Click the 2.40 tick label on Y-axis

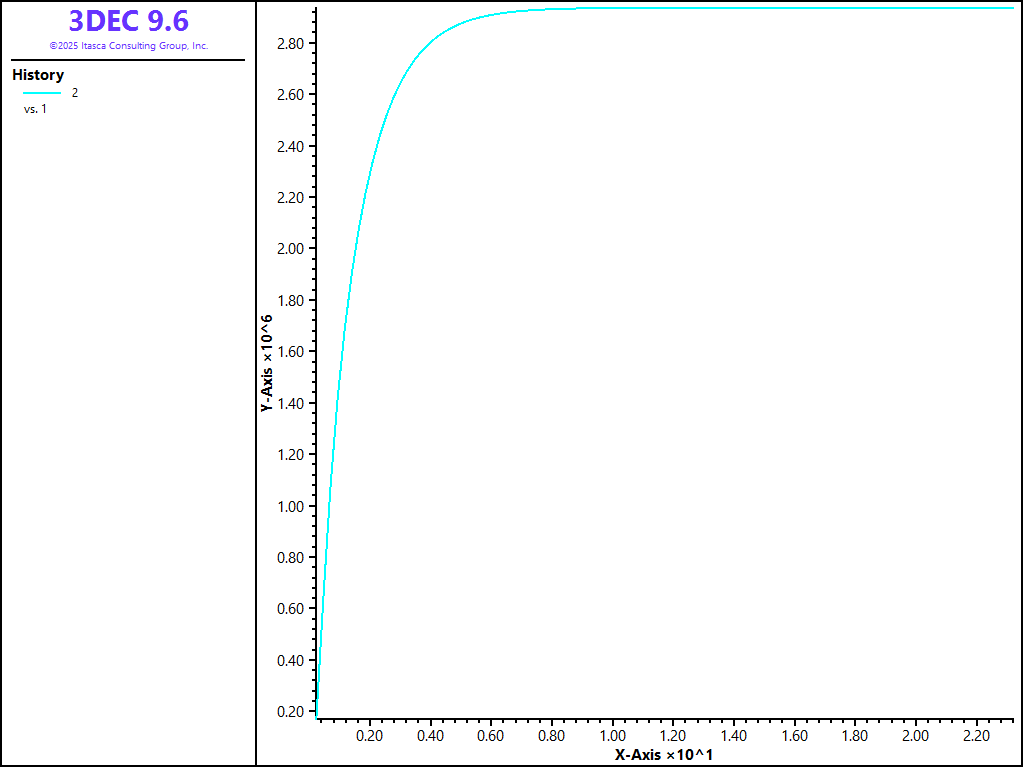291,147
